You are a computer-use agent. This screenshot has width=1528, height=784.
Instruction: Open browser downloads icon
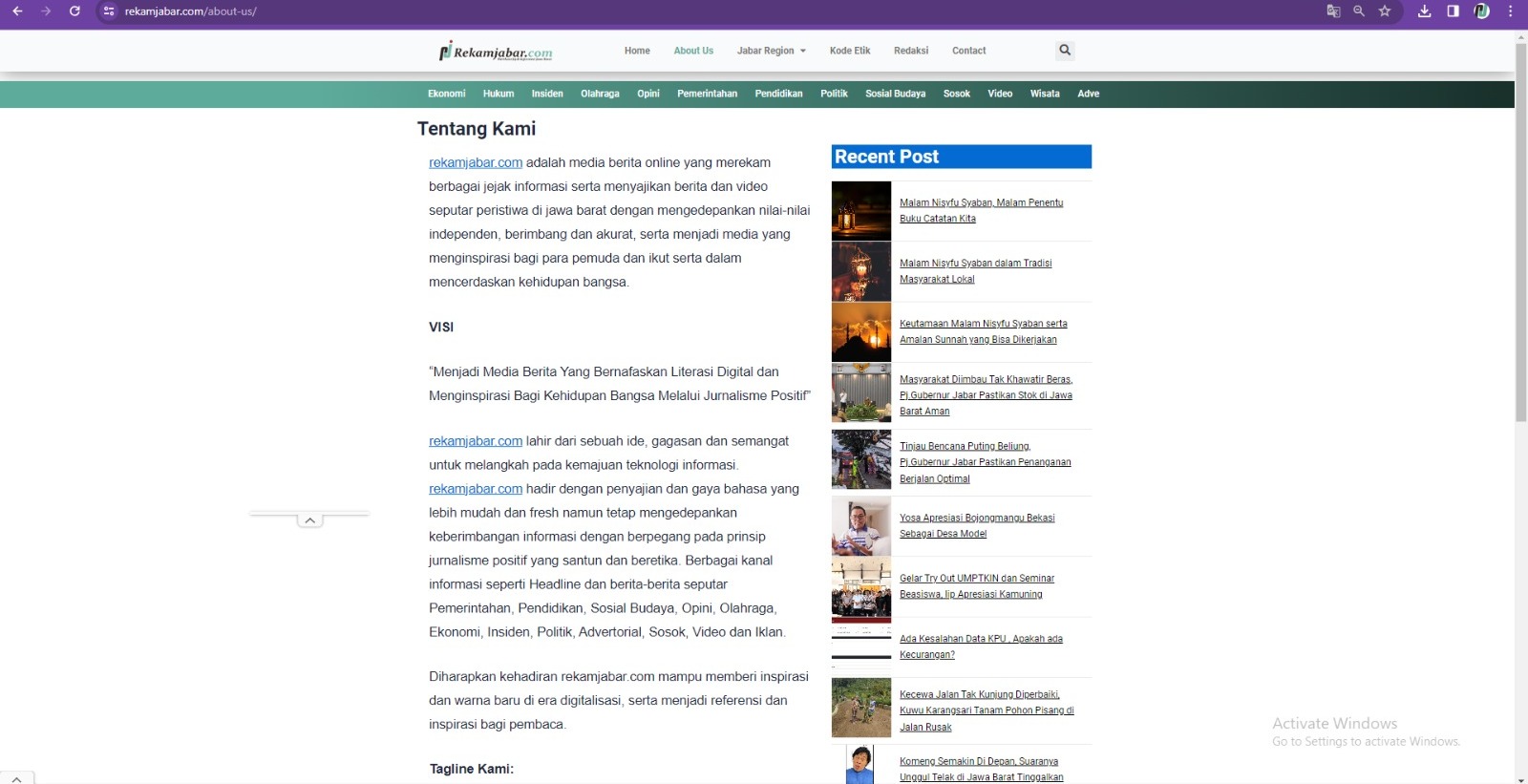(1424, 11)
